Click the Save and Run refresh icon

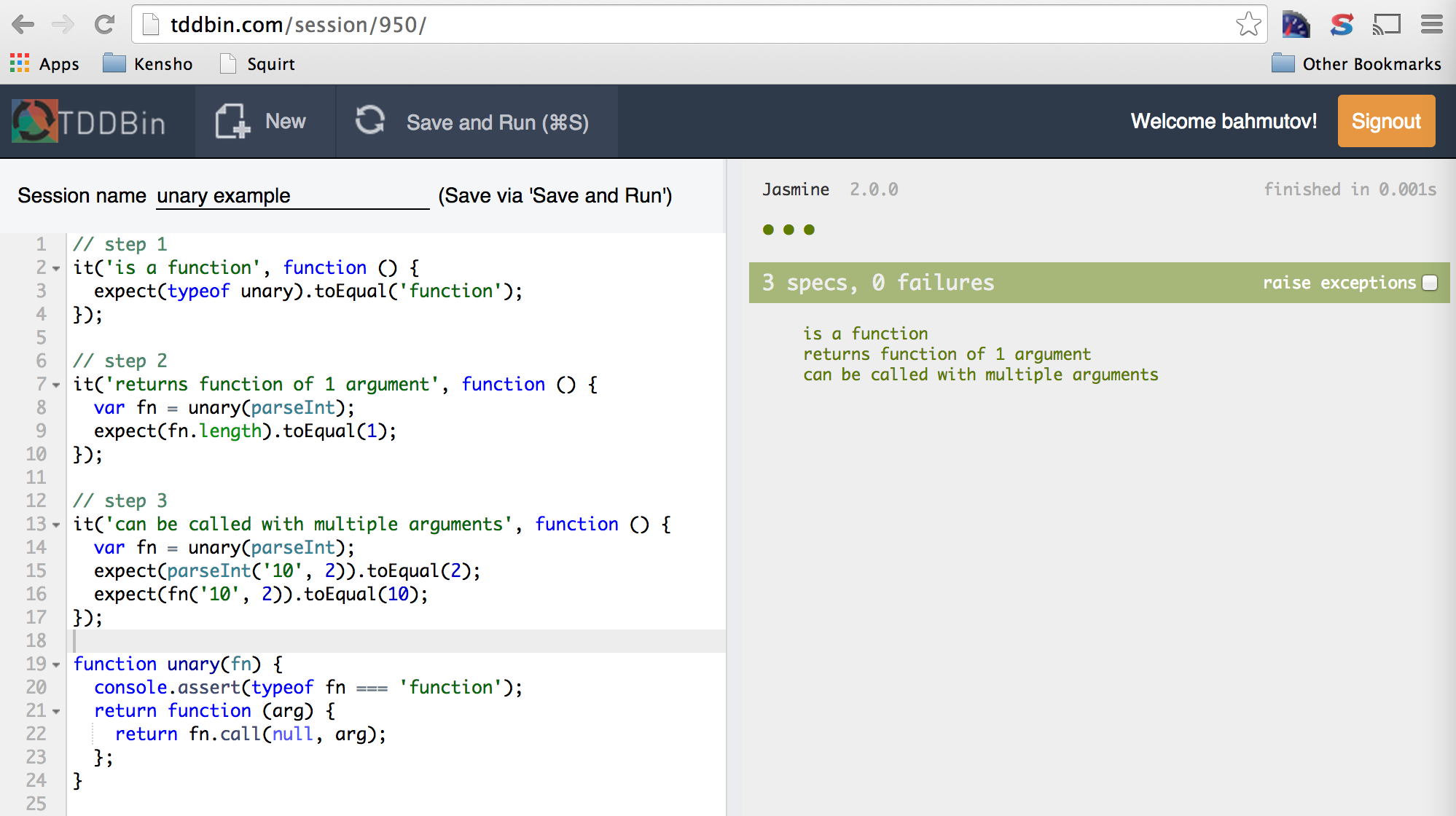click(x=369, y=120)
